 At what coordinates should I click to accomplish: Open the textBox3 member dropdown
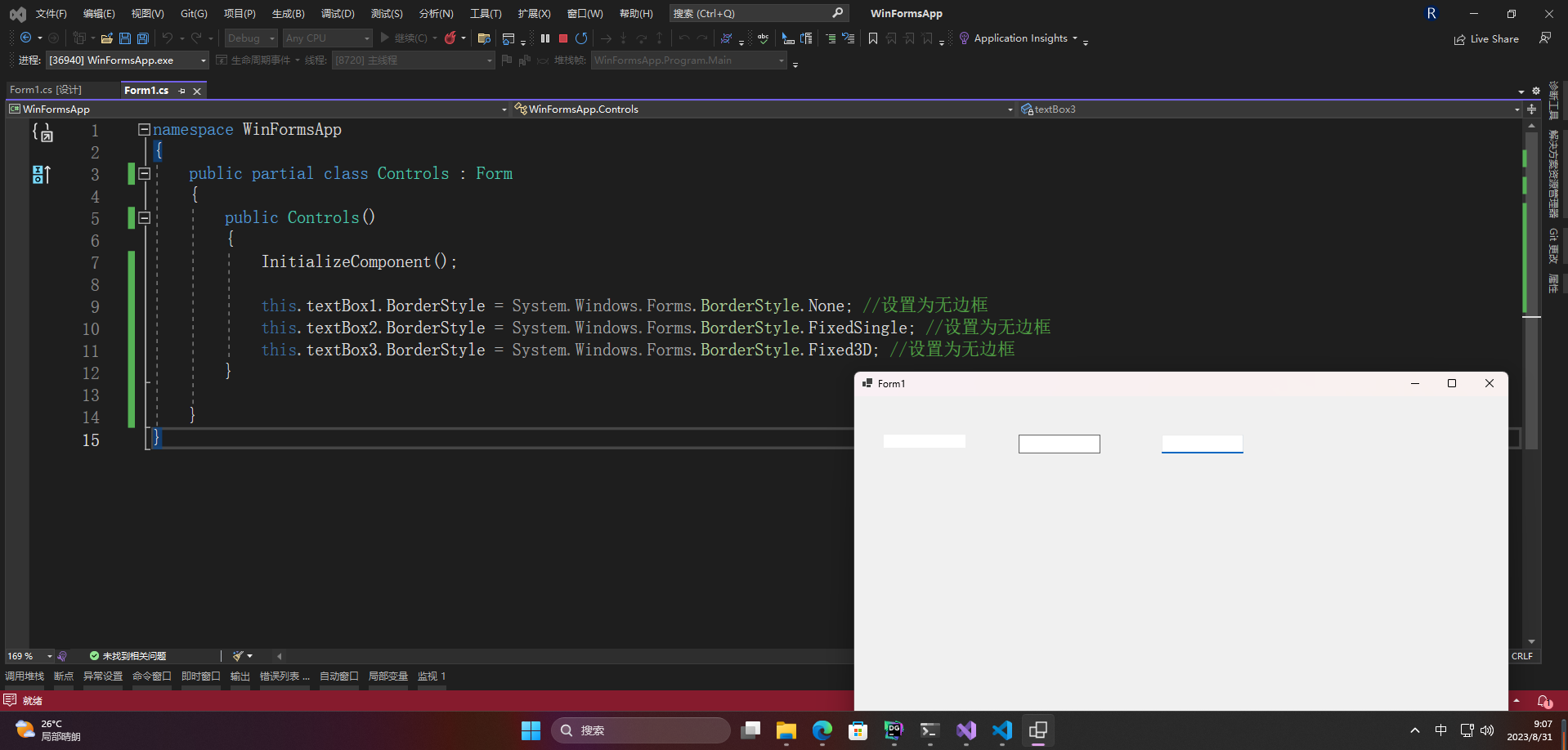[x=1270, y=109]
